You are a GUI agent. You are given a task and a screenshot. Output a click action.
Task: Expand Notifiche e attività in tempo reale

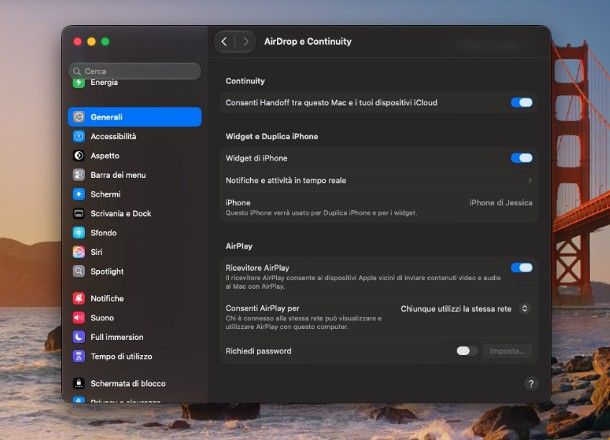coord(379,181)
